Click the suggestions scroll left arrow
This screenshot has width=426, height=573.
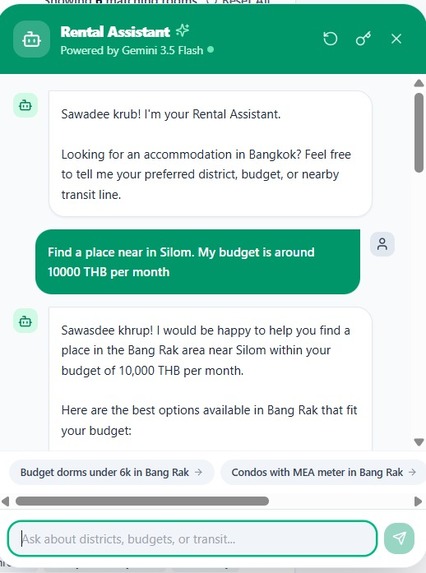tap(5, 501)
